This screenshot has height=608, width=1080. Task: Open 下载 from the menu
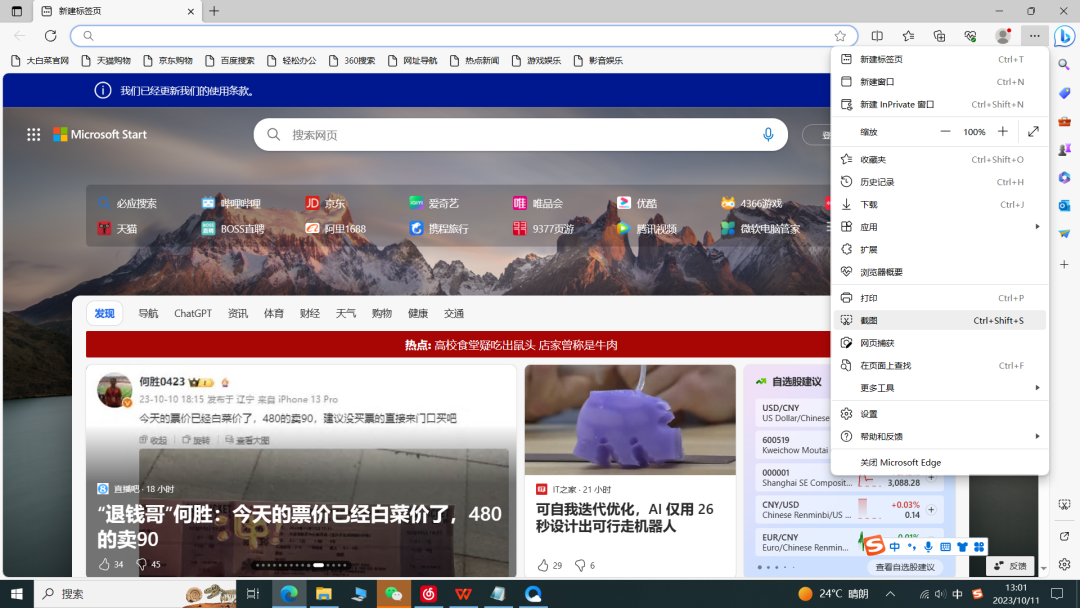pos(939,205)
